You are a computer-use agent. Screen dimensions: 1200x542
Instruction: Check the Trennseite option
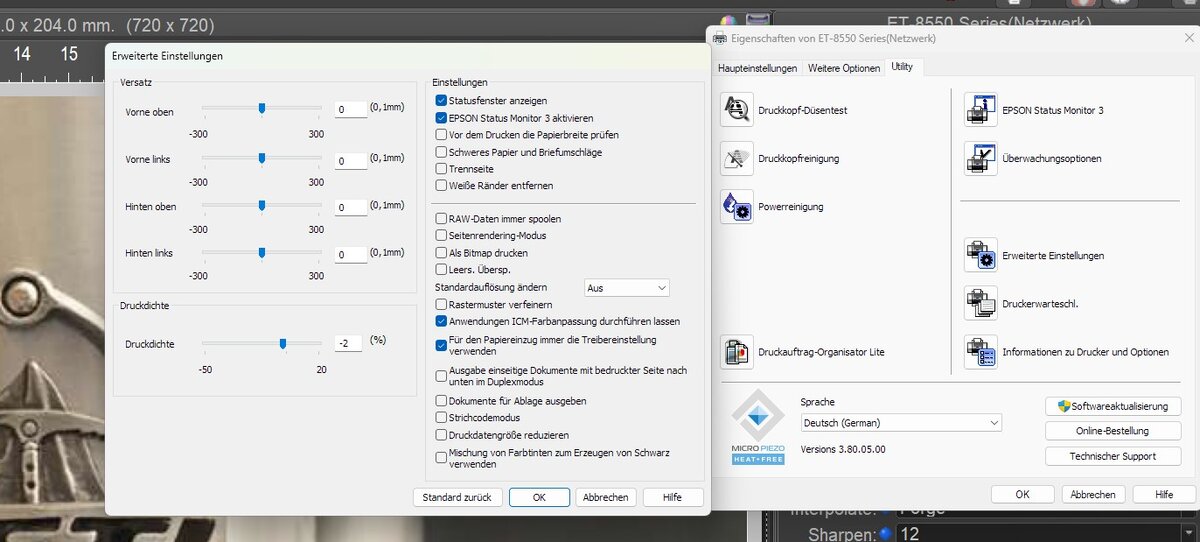(441, 169)
